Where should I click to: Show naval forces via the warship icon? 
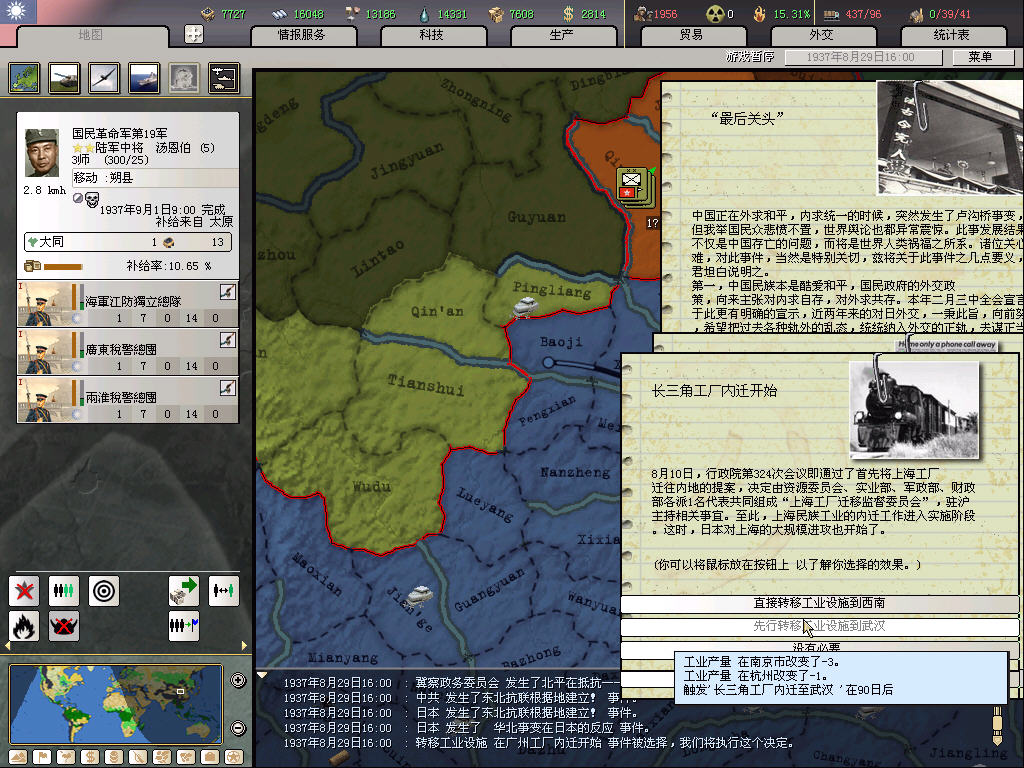(x=144, y=78)
